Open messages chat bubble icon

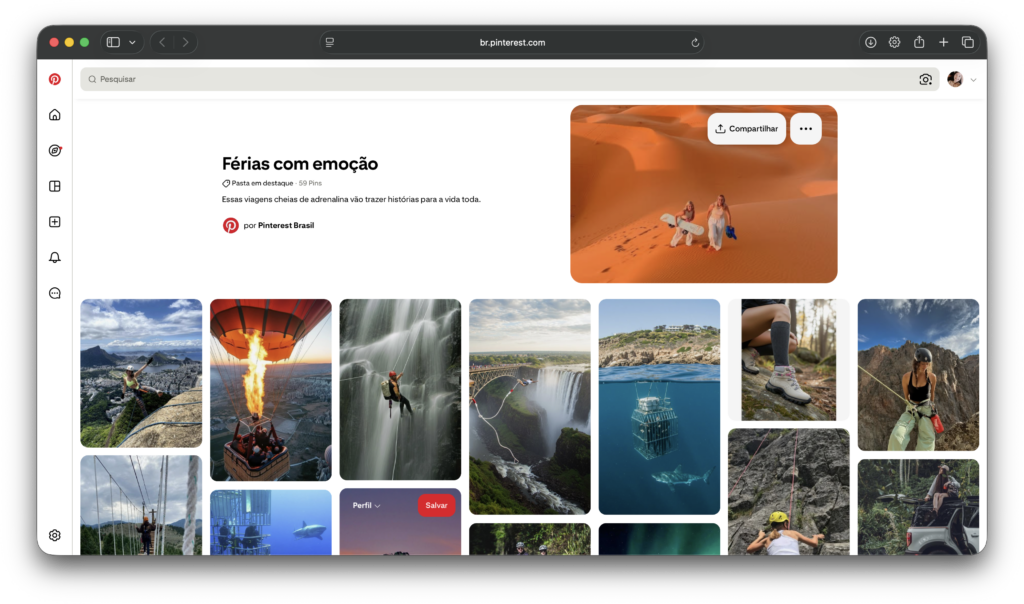point(55,293)
